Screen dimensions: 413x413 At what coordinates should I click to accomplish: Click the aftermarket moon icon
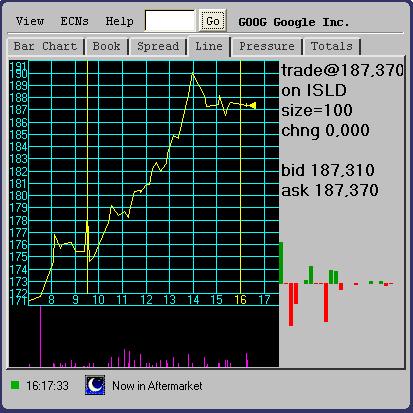pyautogui.click(x=95, y=385)
